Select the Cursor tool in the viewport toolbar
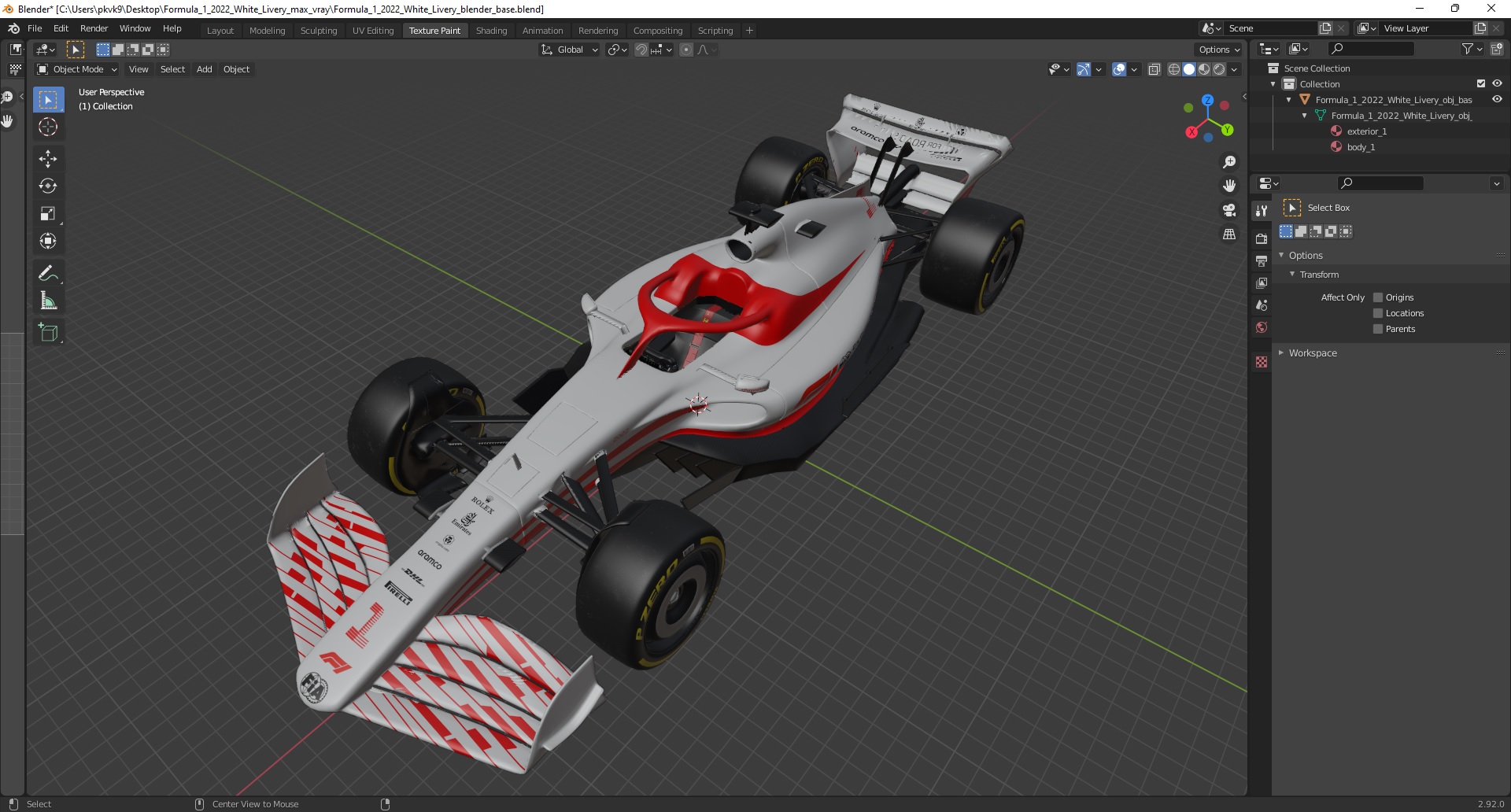This screenshot has width=1511, height=812. point(48,127)
